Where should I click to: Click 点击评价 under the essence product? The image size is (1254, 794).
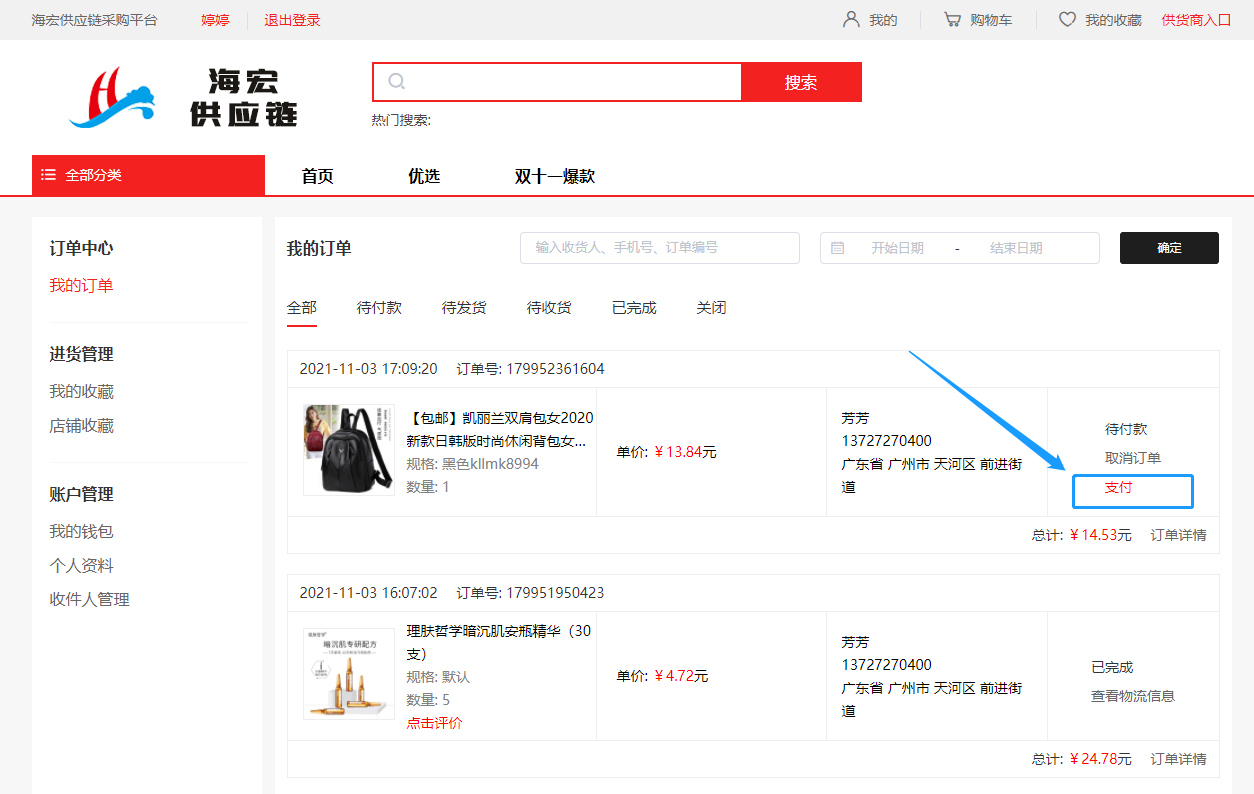point(434,723)
